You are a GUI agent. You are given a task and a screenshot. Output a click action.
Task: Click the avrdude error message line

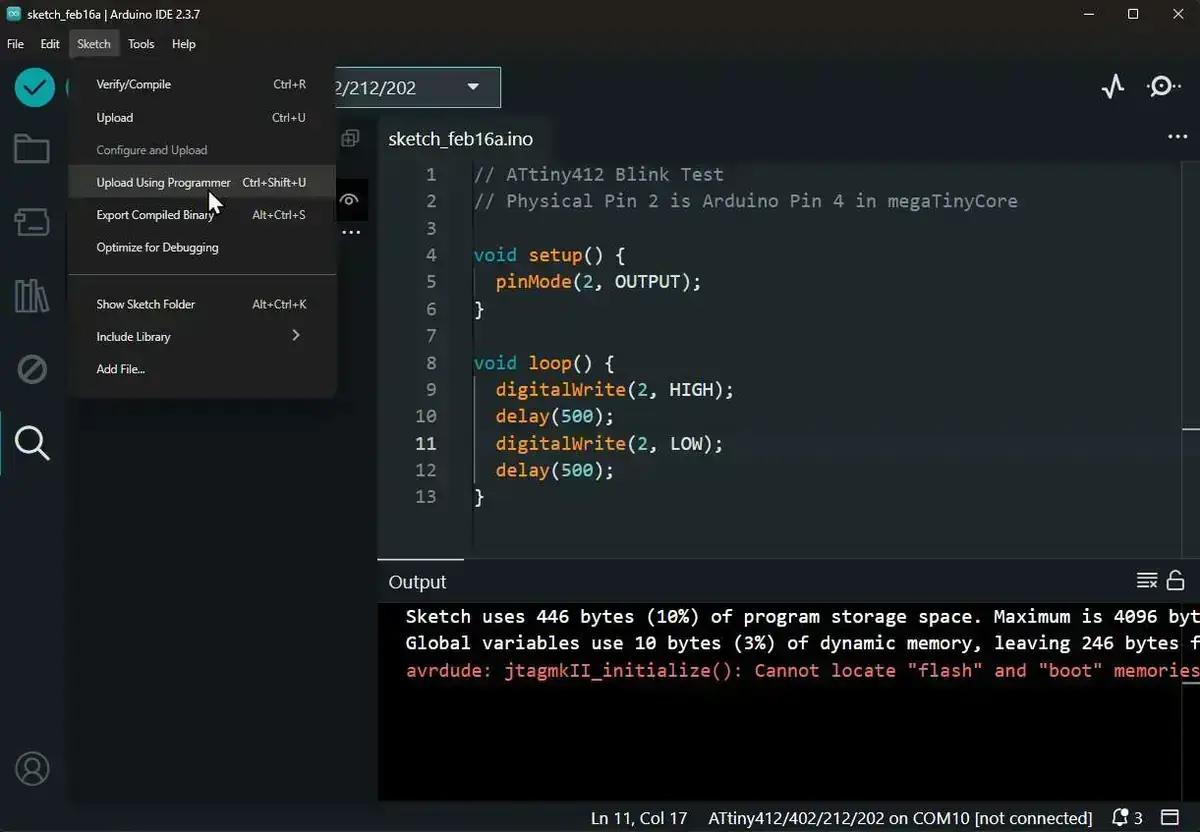(802, 671)
